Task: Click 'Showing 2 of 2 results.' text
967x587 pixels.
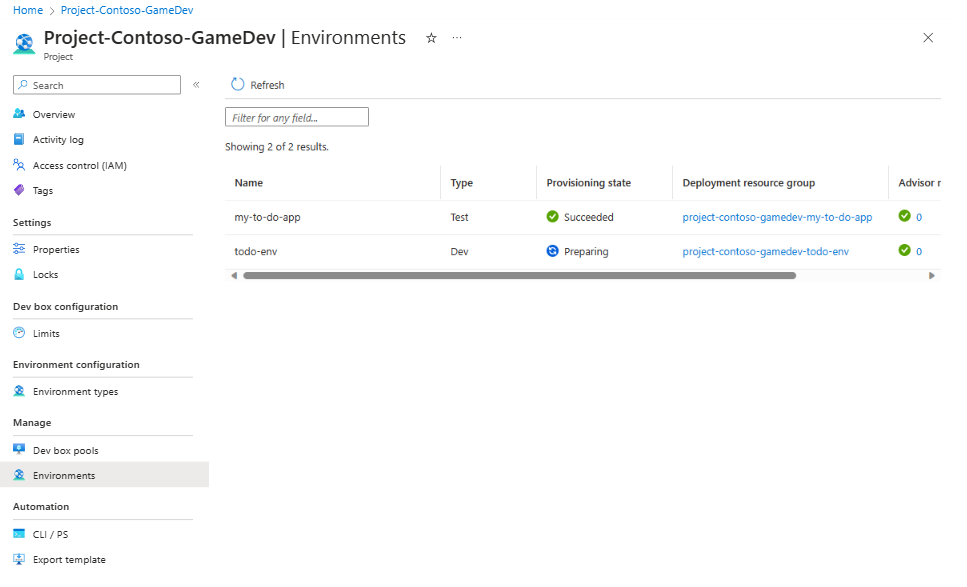Action: coord(276,147)
